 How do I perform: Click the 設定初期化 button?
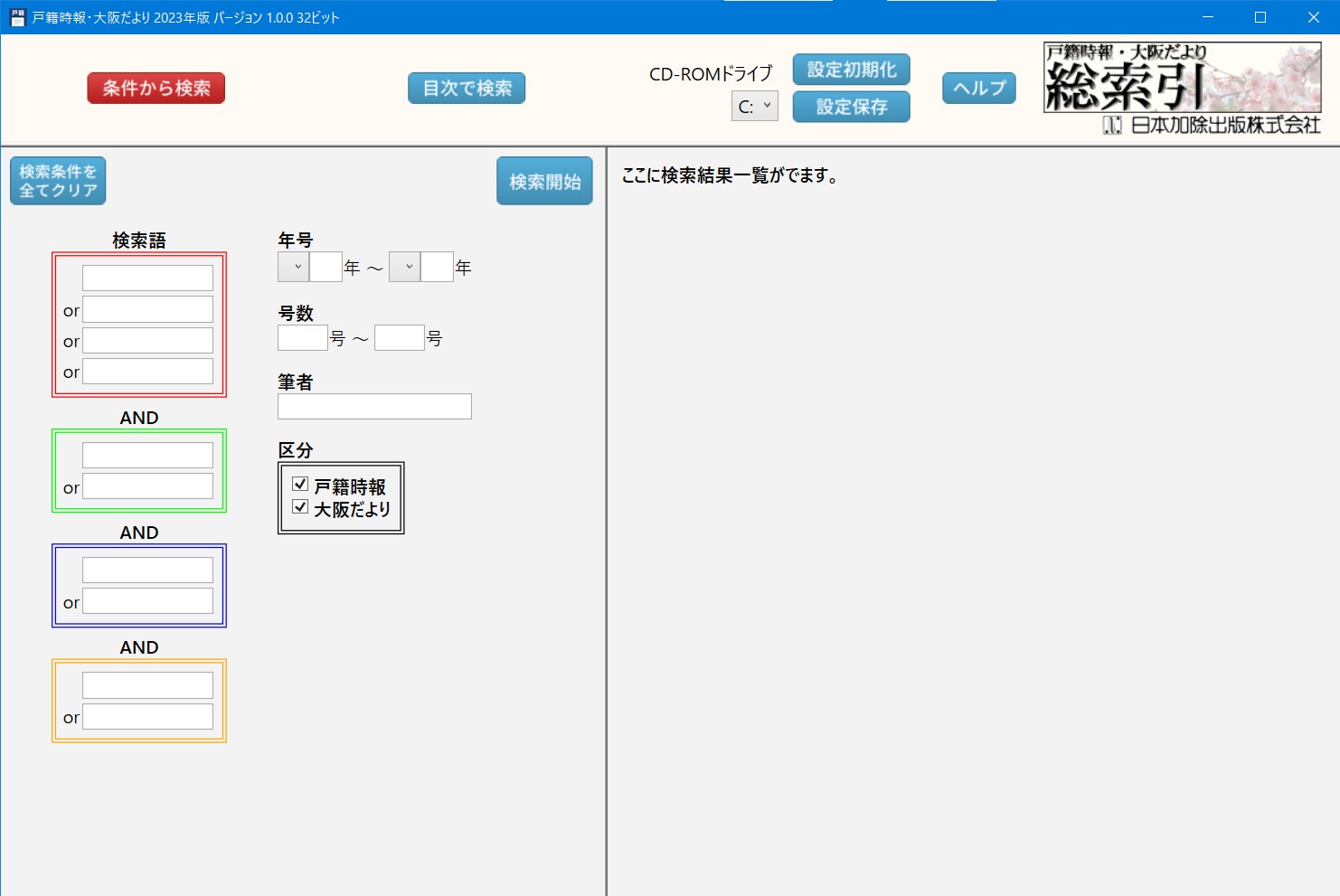point(851,70)
